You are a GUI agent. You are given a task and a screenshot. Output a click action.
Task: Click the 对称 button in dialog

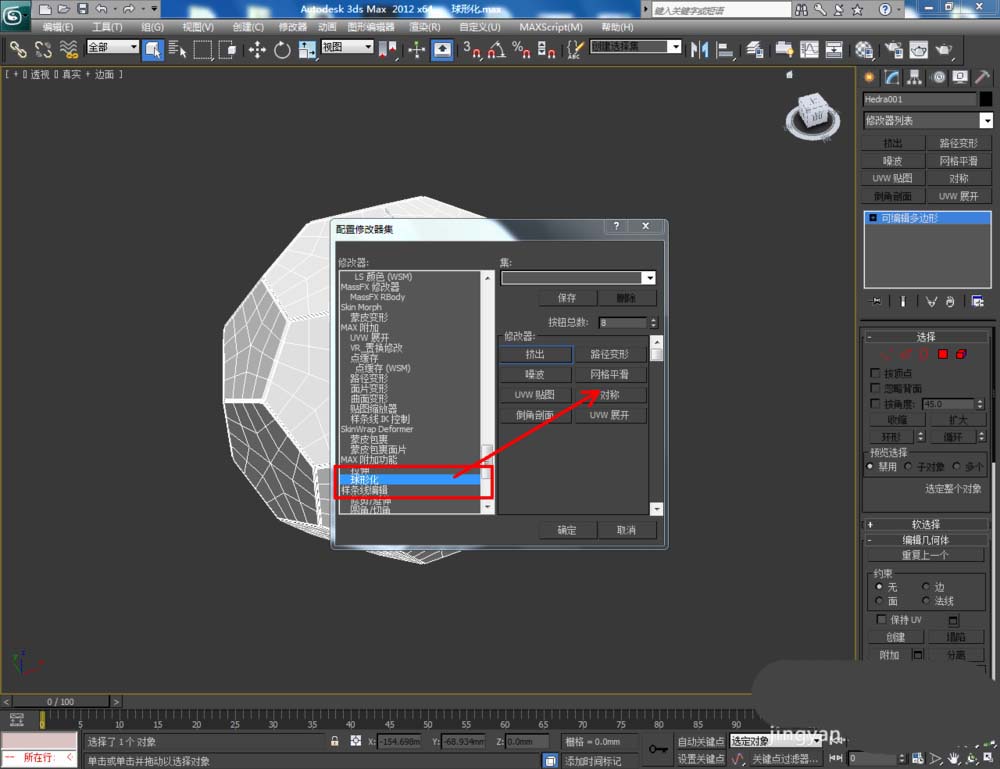(610, 395)
